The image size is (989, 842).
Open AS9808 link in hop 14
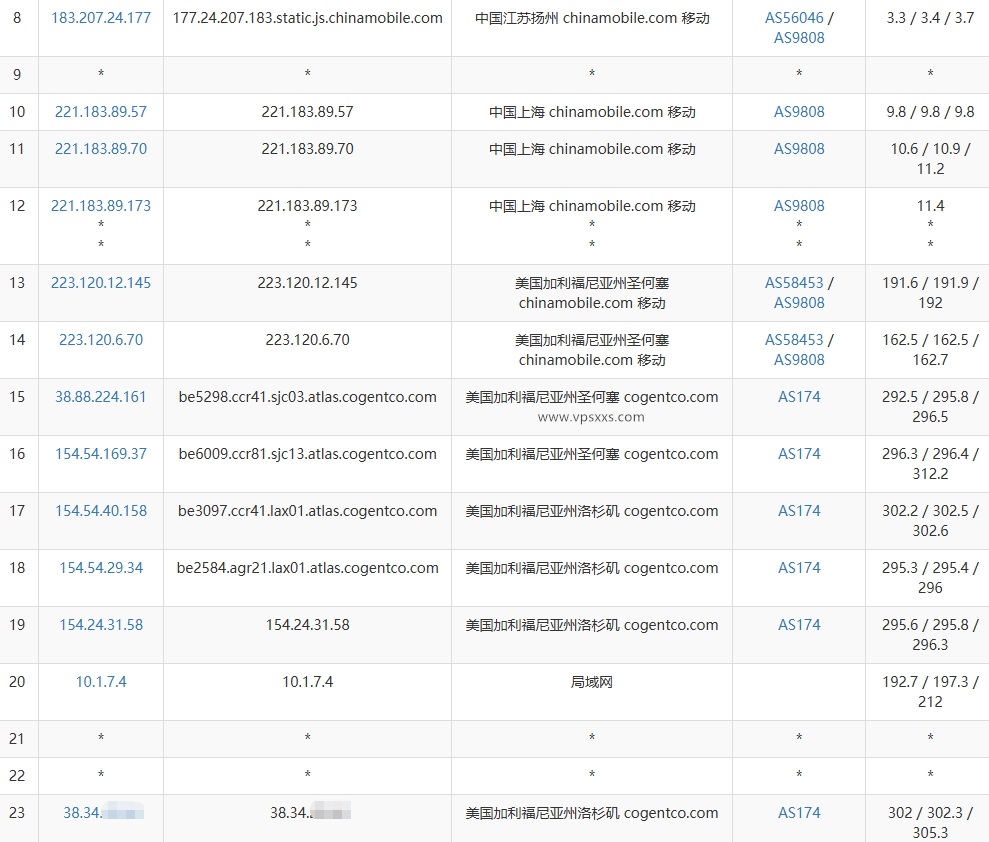799,360
